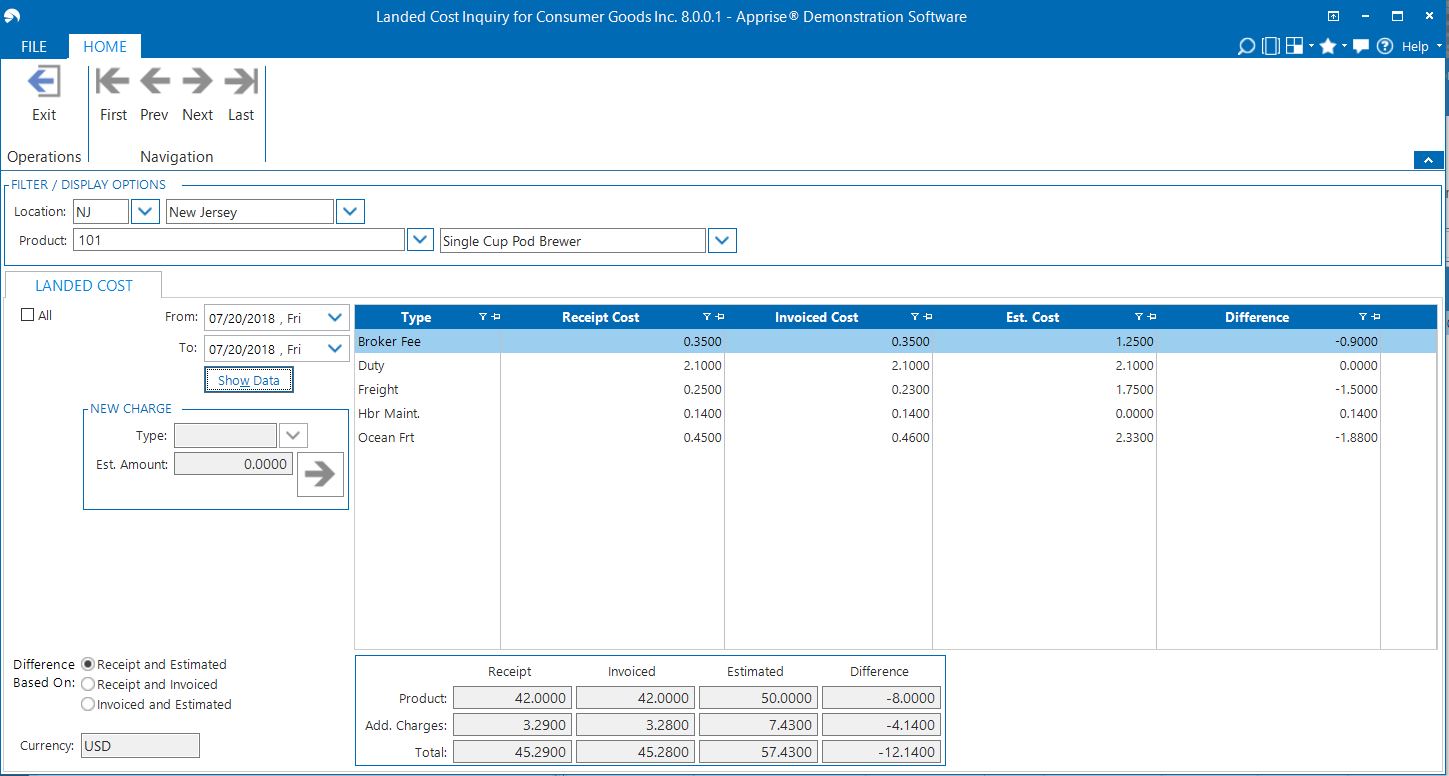
Task: Select Invoiced and Estimated difference option
Action: click(x=88, y=705)
